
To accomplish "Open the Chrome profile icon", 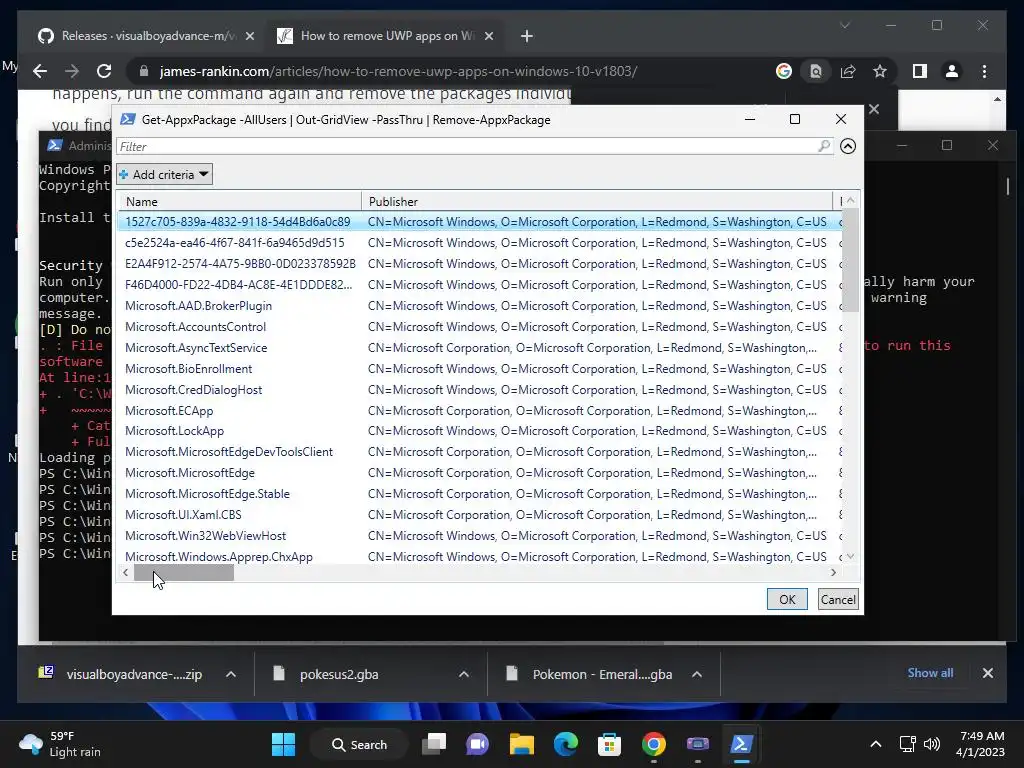I will click(952, 71).
